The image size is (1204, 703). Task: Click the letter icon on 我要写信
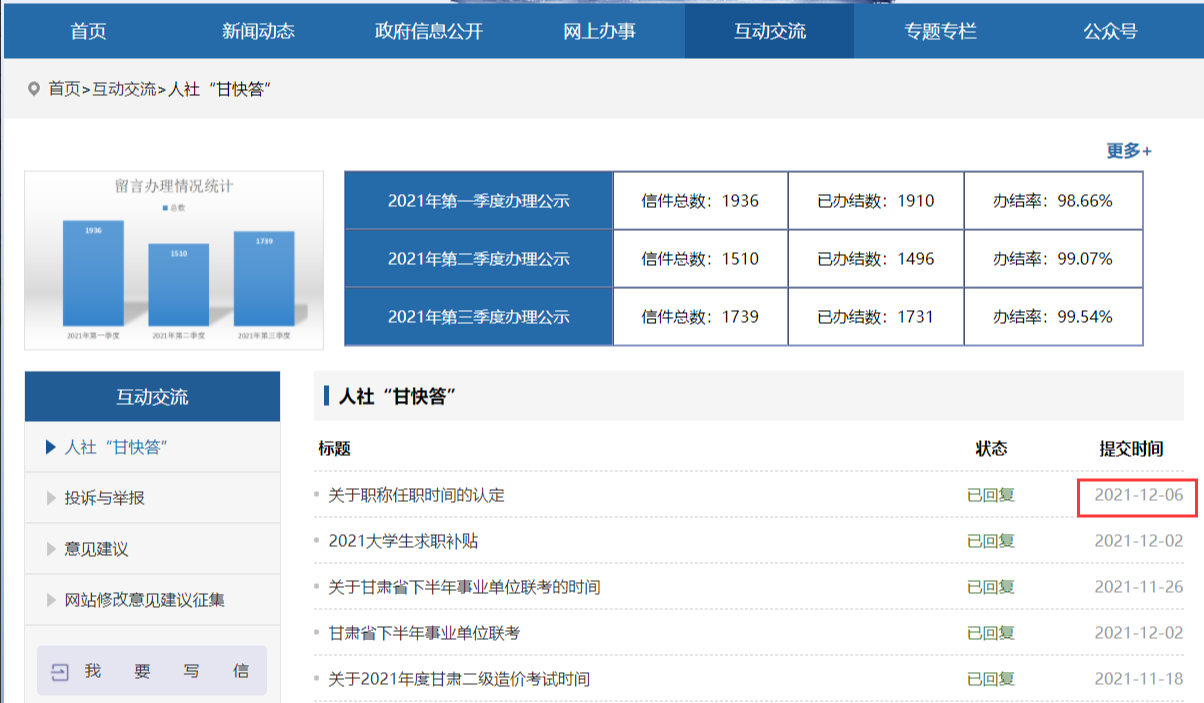[x=60, y=672]
